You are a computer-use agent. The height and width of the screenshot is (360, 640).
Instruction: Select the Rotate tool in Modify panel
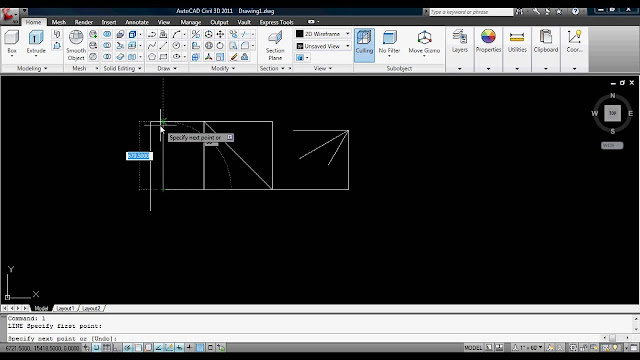[x=220, y=45]
